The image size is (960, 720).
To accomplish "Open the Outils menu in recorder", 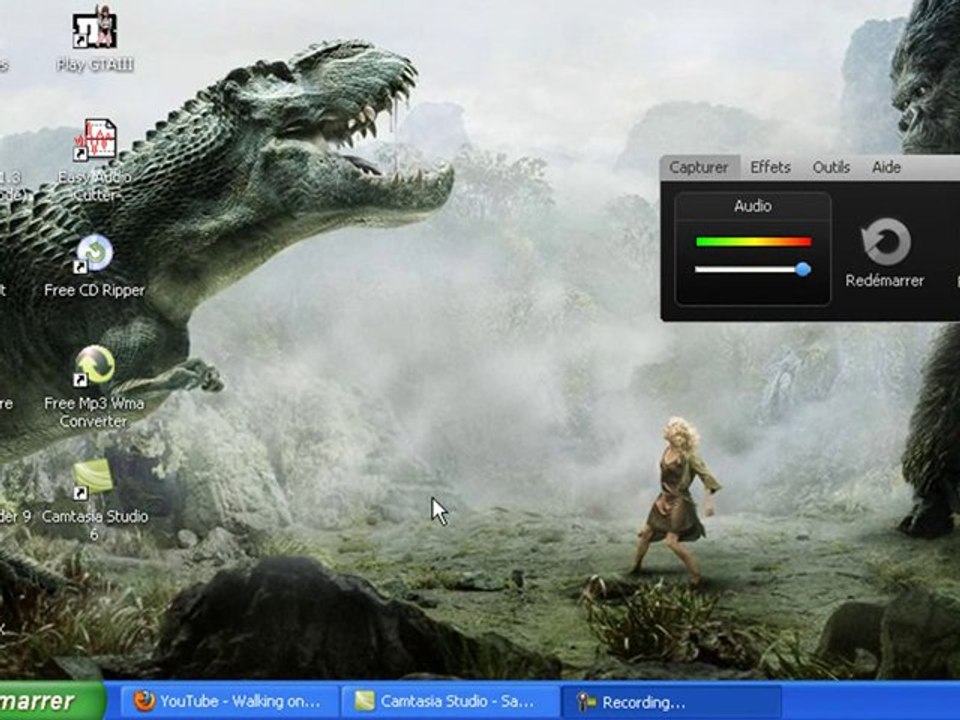I will click(x=831, y=167).
